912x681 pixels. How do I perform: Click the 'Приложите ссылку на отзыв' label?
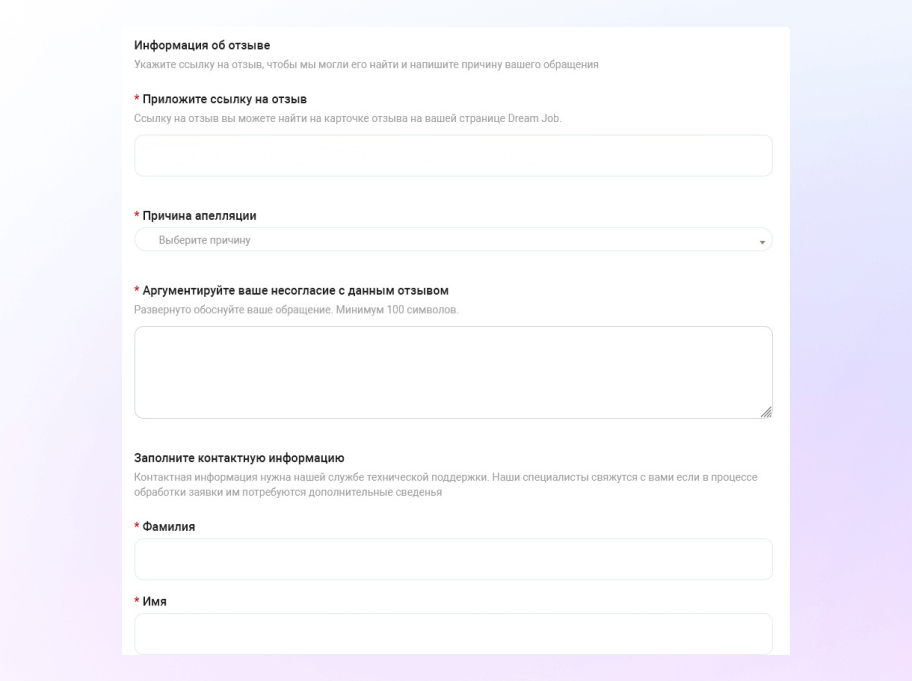coord(224,99)
